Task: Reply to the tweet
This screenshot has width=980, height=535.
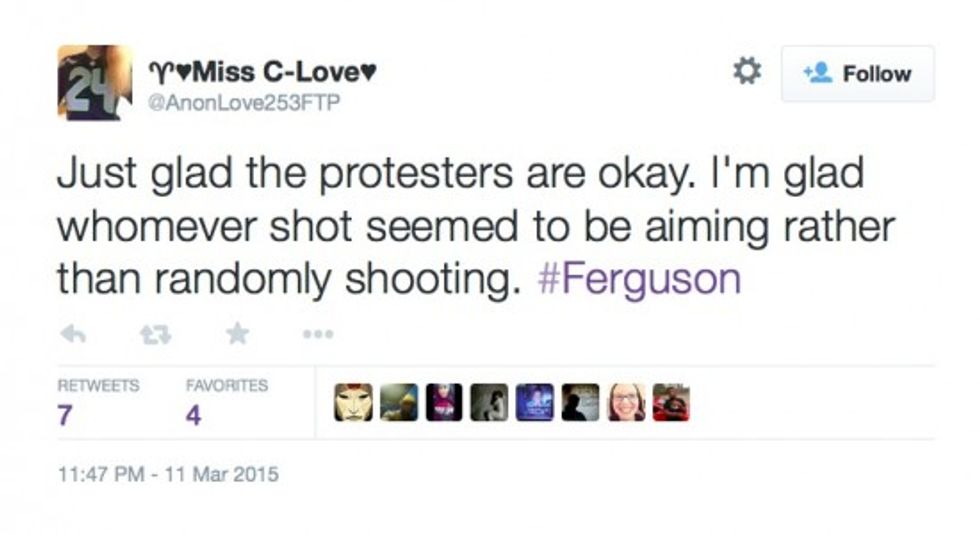Action: (x=72, y=335)
